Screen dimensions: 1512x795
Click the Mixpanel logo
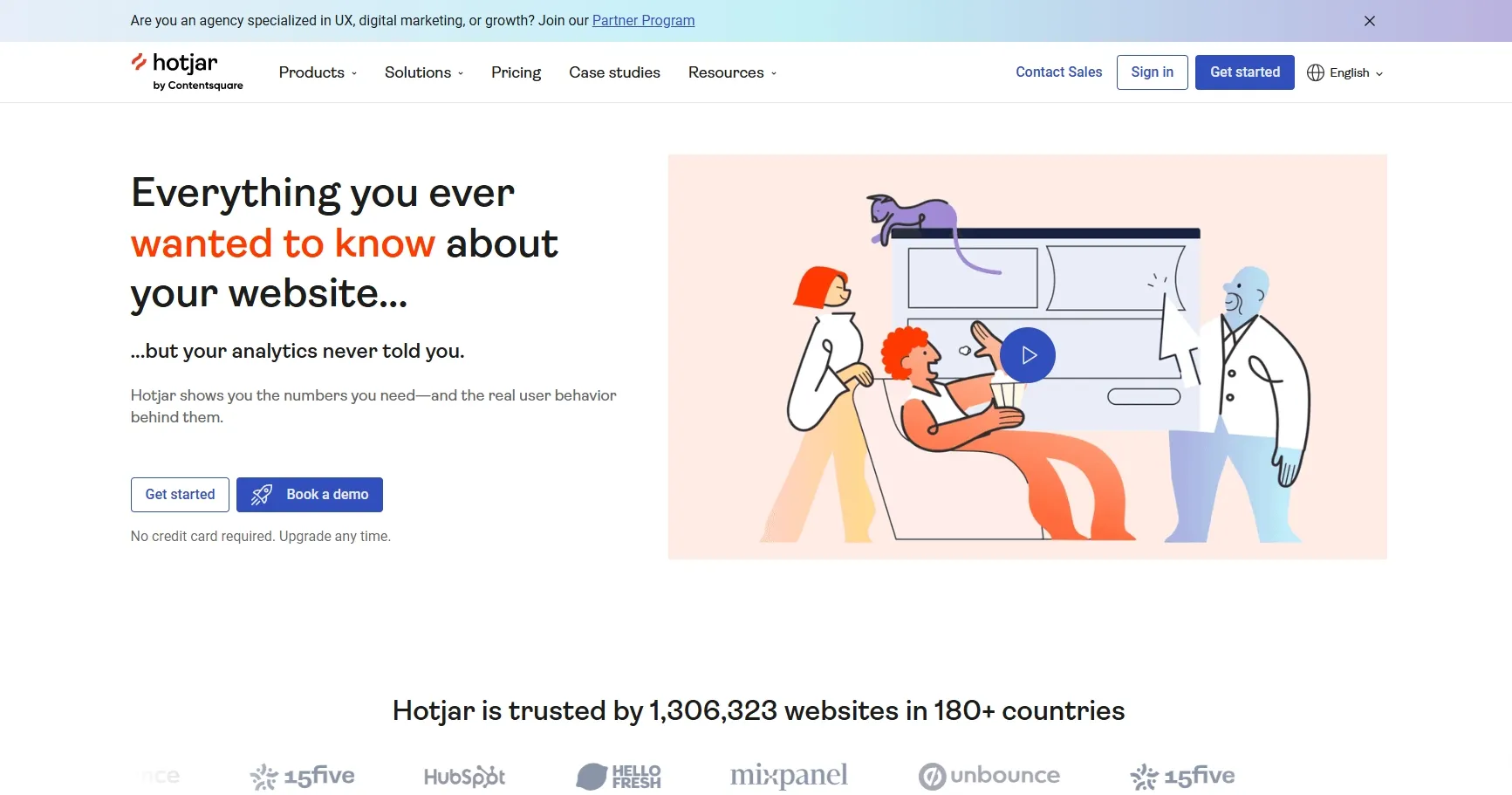pyautogui.click(x=788, y=775)
